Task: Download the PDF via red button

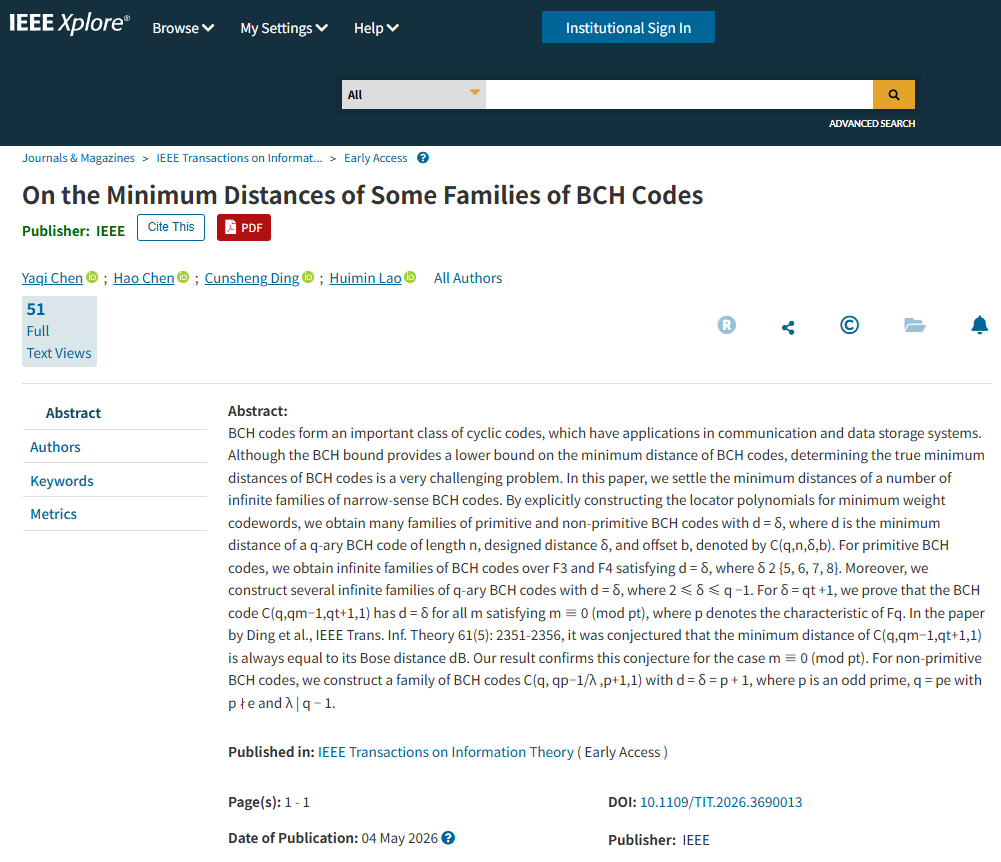Action: pos(244,227)
